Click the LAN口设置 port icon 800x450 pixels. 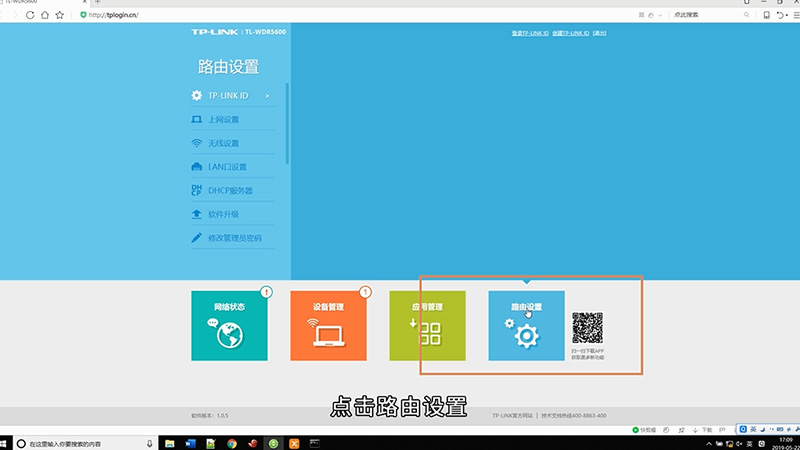click(x=196, y=167)
